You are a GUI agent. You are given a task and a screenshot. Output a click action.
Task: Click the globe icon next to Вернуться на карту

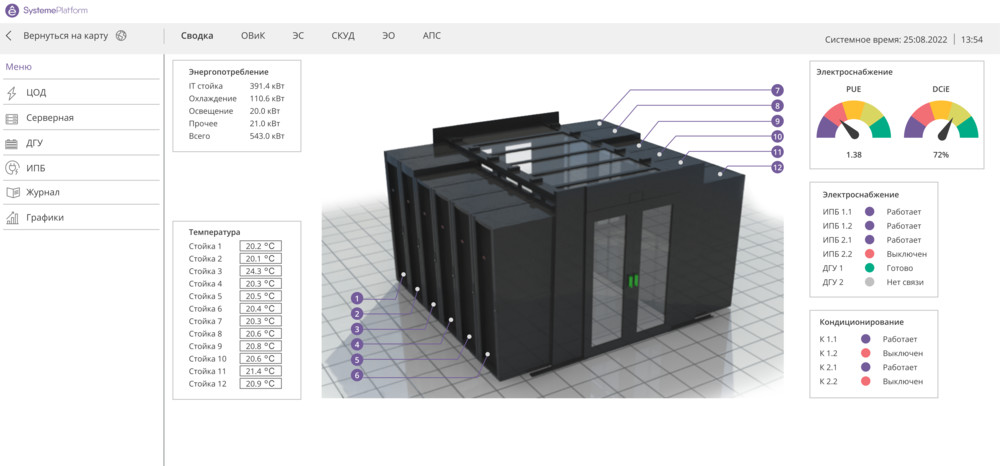(x=121, y=36)
